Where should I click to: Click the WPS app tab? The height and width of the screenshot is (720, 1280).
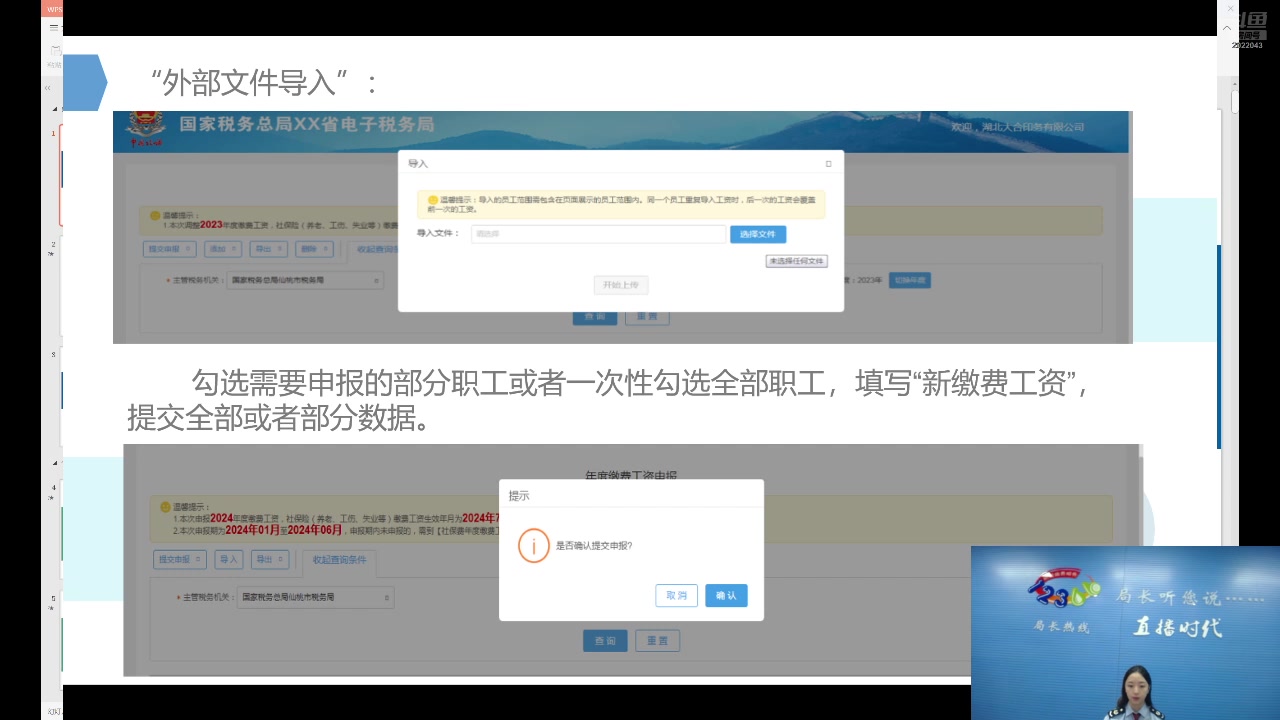point(54,9)
